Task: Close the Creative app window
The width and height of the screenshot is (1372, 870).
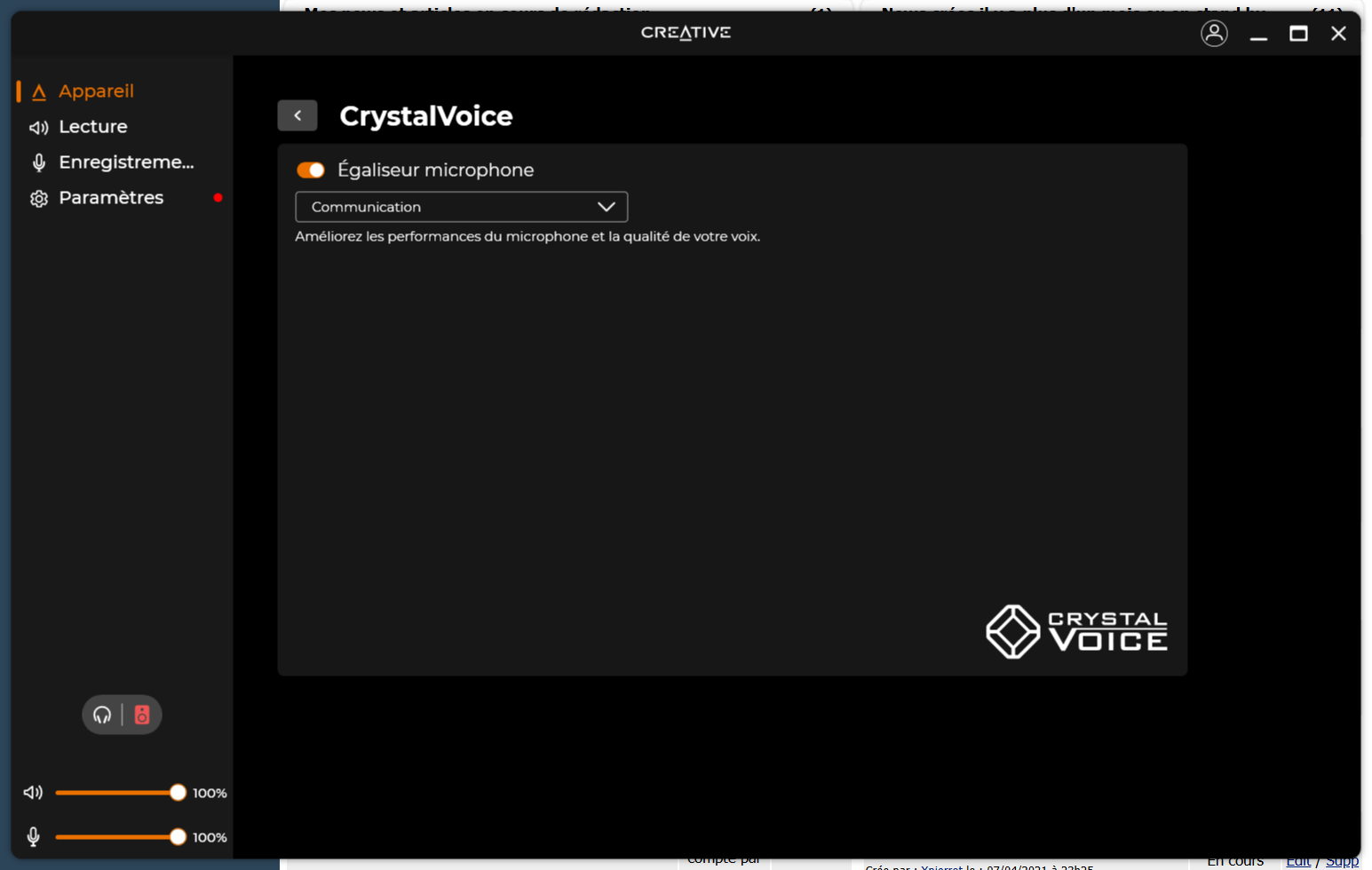Action: tap(1338, 34)
